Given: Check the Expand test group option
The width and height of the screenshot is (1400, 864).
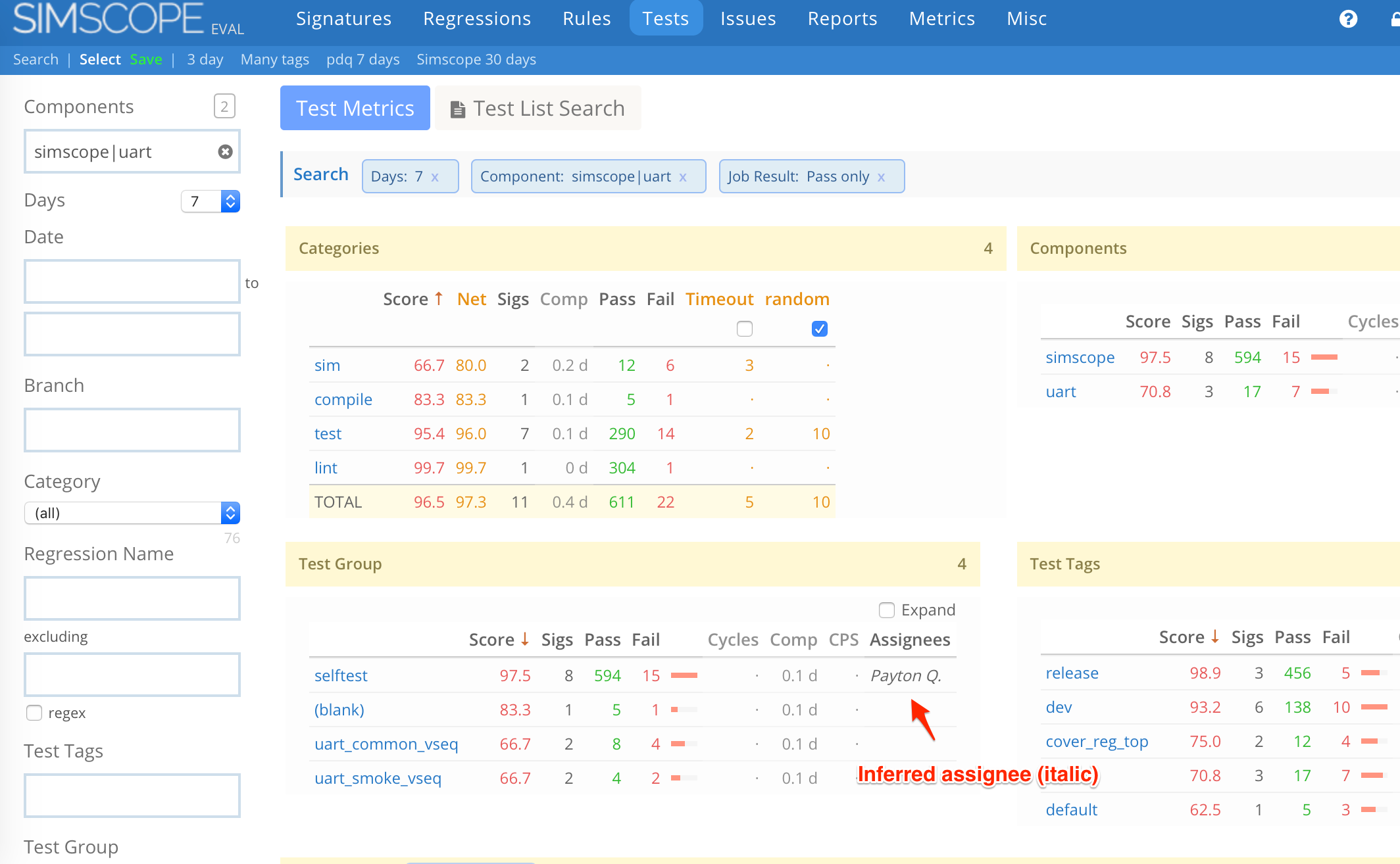Looking at the screenshot, I should pos(887,610).
